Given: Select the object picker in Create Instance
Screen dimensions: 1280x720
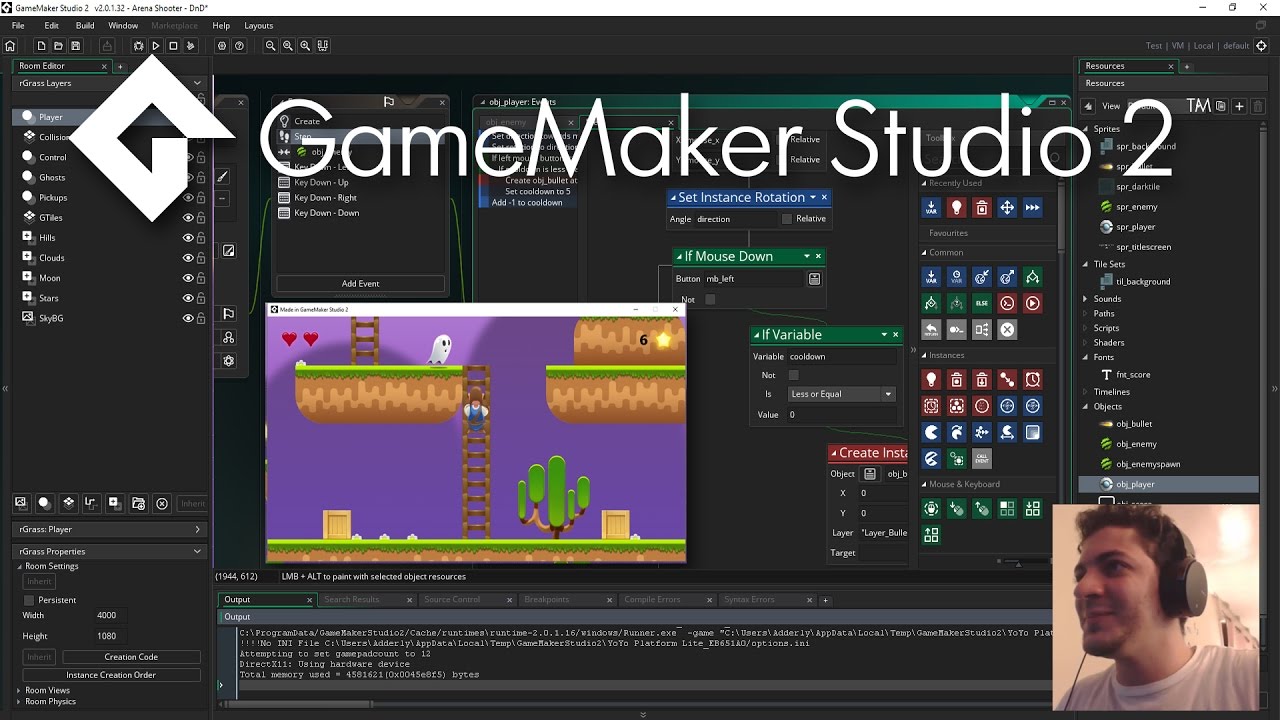Looking at the screenshot, I should [870, 474].
